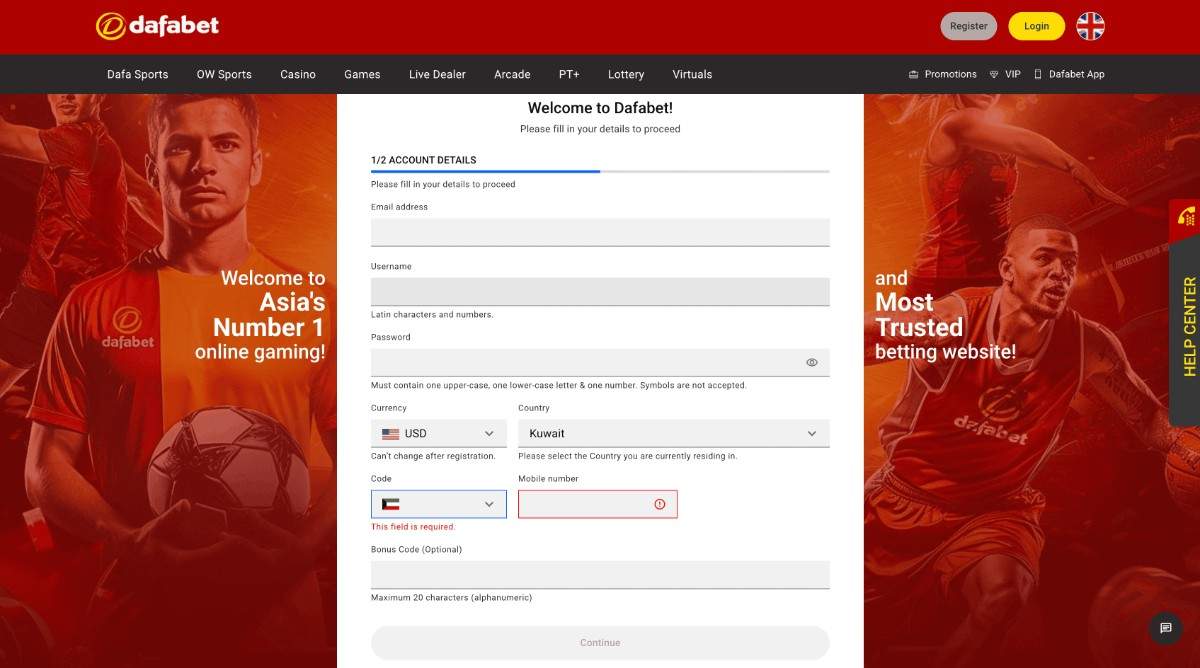
Task: Open the Games menu item
Action: point(362,74)
